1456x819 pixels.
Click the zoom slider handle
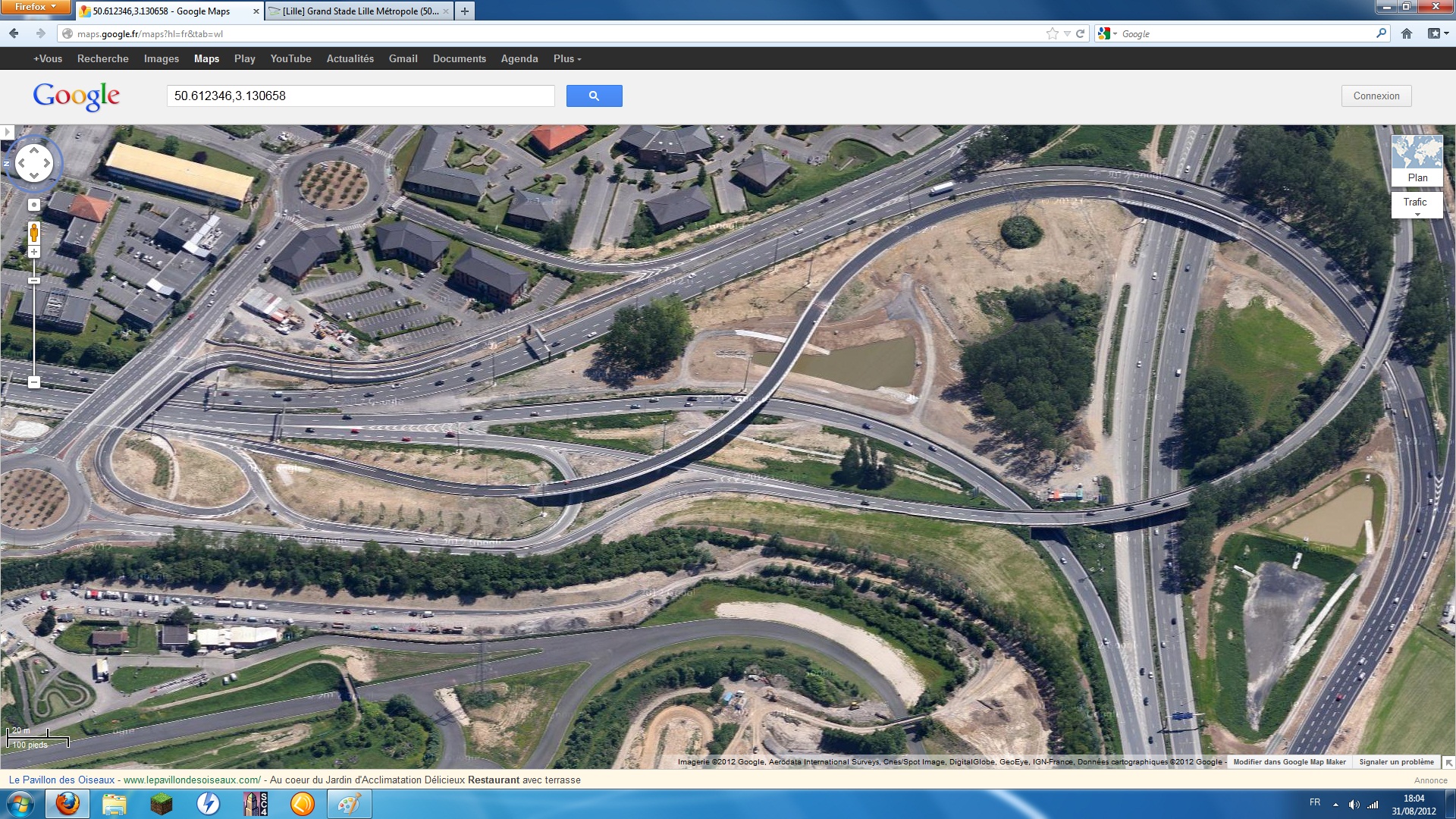click(33, 281)
